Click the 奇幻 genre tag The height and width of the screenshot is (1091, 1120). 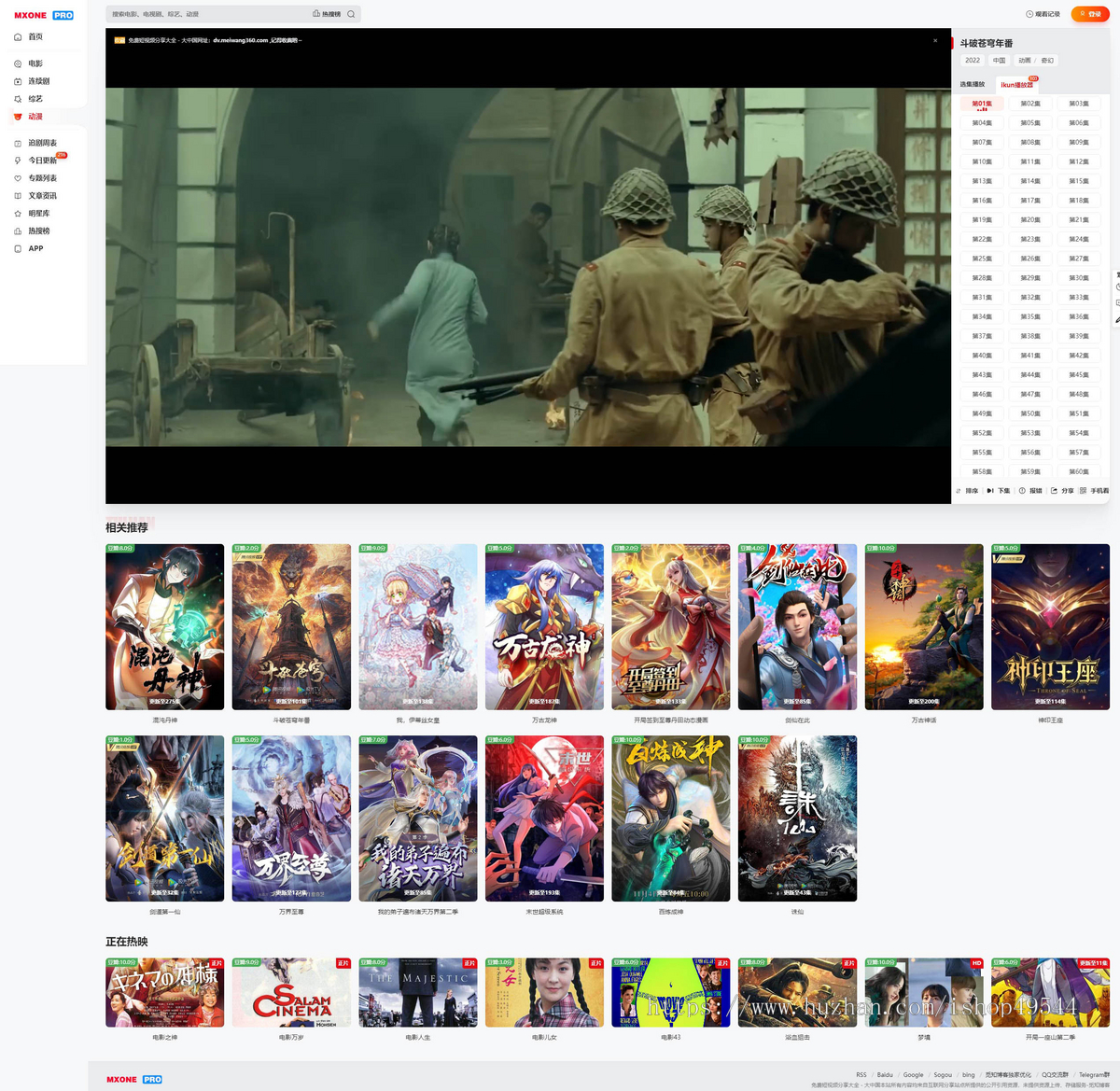1047,61
